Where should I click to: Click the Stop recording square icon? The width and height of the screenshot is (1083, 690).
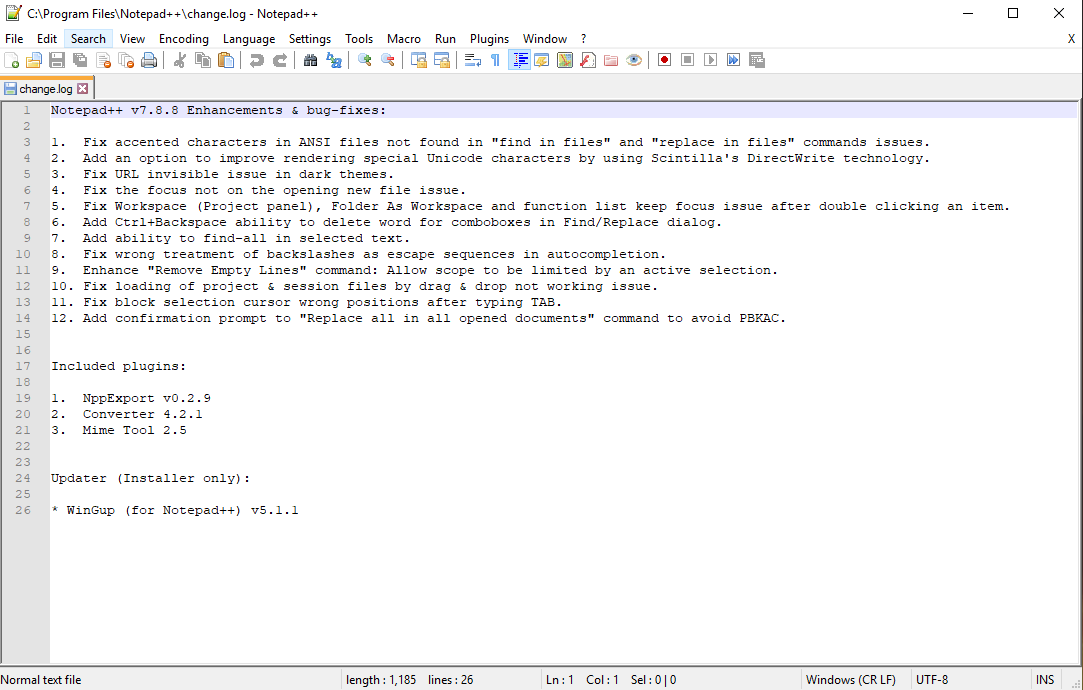click(687, 60)
